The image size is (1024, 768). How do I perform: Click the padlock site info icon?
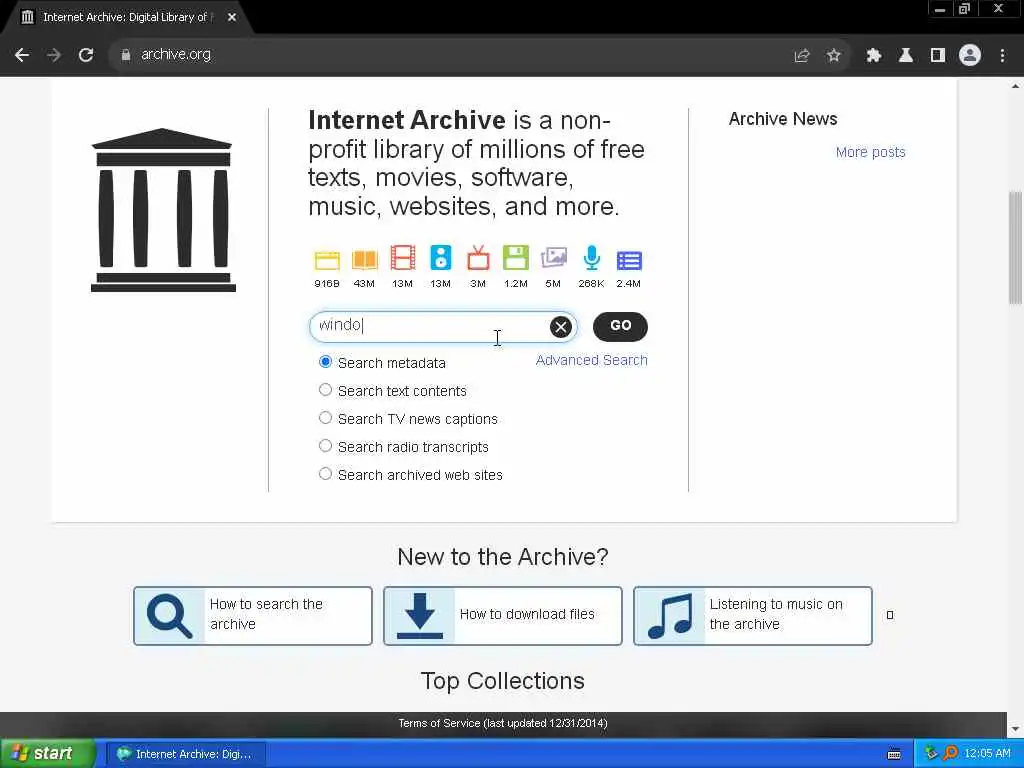(125, 55)
